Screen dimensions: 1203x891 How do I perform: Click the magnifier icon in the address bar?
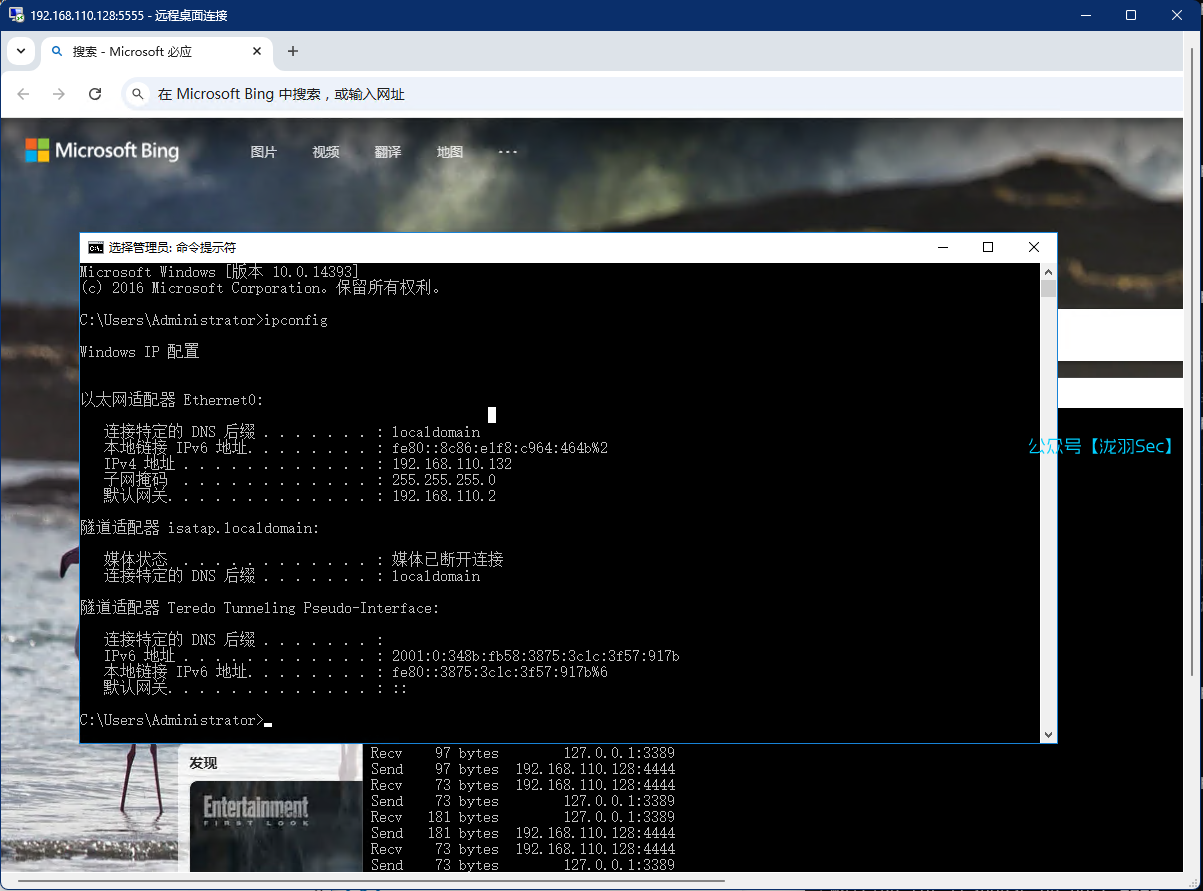pos(139,94)
